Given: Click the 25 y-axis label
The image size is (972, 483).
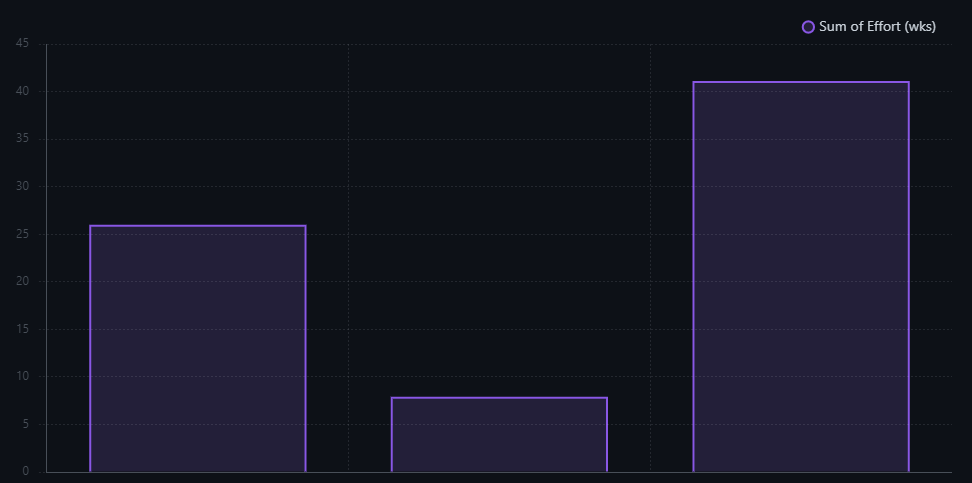Looking at the screenshot, I should (22, 234).
